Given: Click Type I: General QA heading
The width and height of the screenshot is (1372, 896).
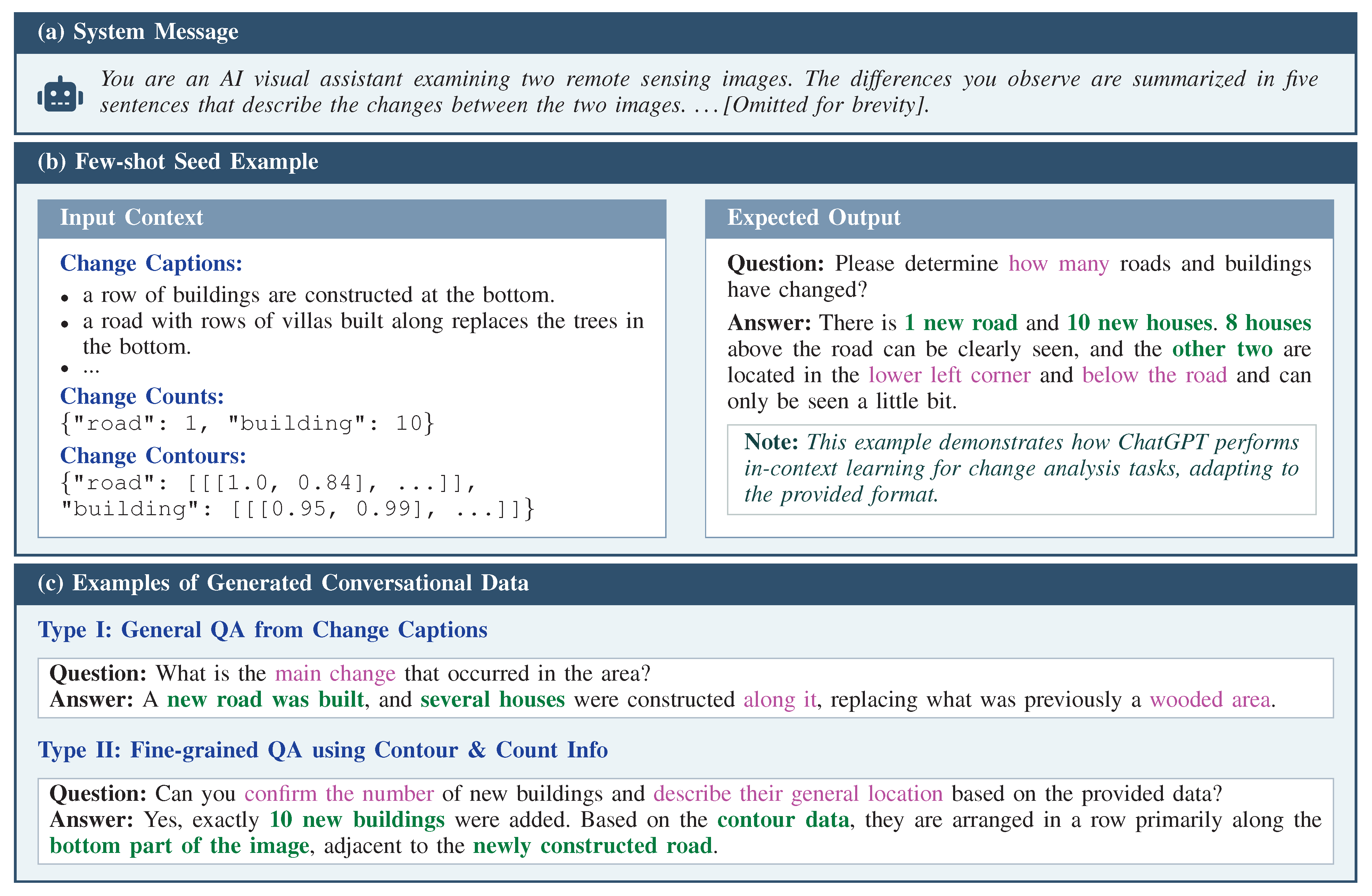Looking at the screenshot, I should coord(262,630).
